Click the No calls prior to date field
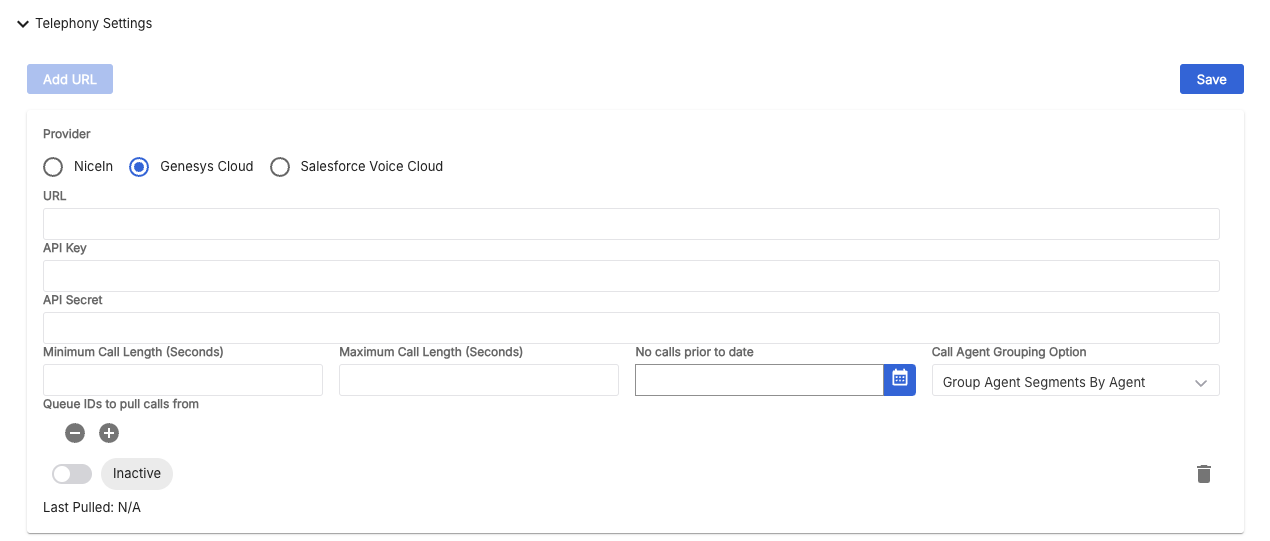The height and width of the screenshot is (541, 1270). [759, 380]
